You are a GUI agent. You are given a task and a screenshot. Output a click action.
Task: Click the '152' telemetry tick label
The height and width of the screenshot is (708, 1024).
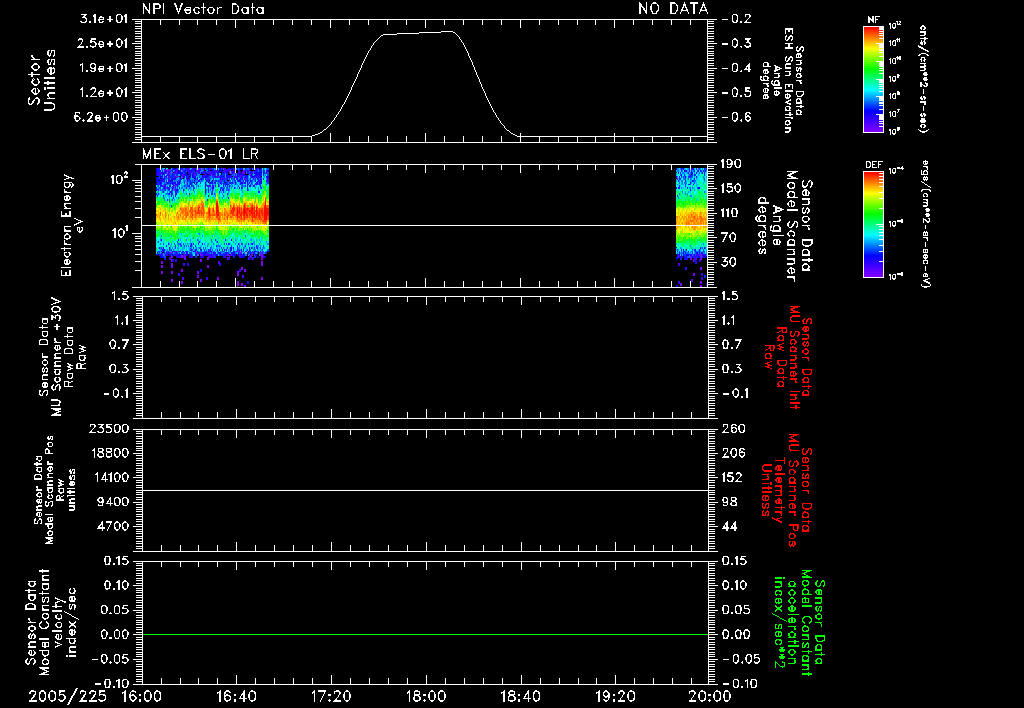tap(732, 477)
